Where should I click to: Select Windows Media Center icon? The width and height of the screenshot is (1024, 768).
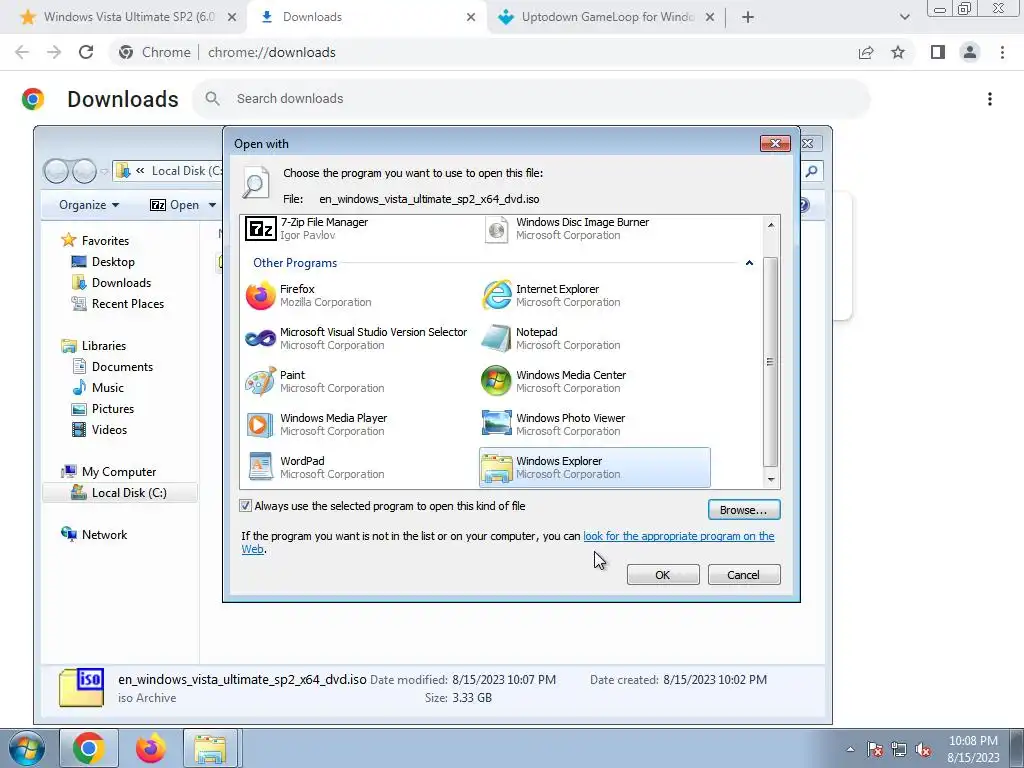[x=496, y=381]
